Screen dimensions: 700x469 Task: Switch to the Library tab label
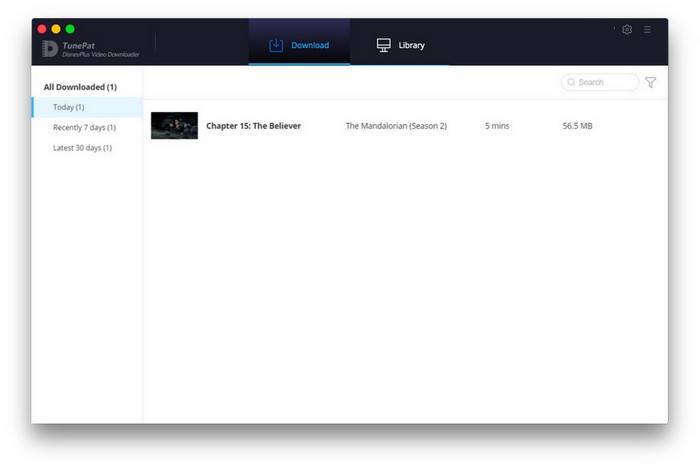point(412,45)
